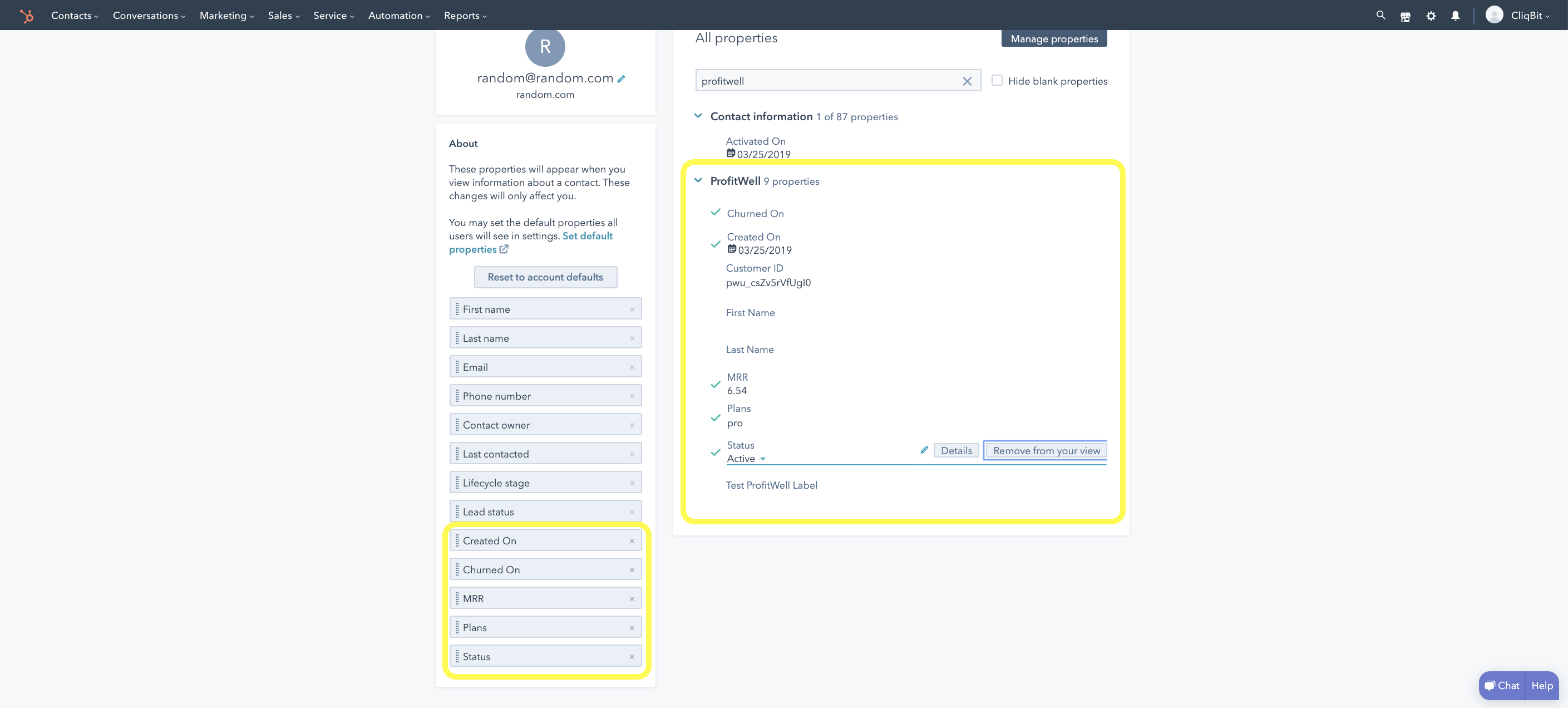
Task: Click the Manage properties button
Action: point(1054,38)
